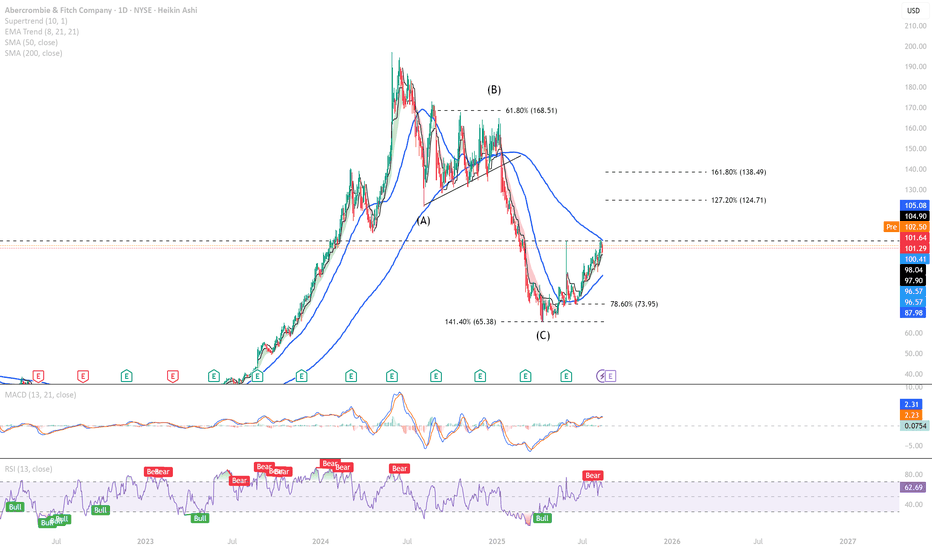
Task: Click the RSI value label 62.69
Action: [913, 488]
